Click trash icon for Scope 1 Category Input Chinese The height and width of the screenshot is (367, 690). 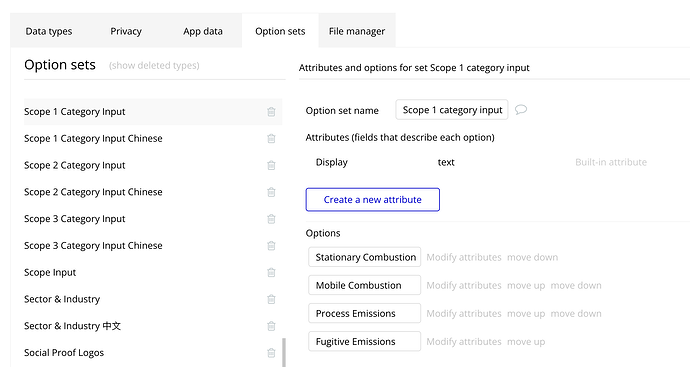(271, 139)
